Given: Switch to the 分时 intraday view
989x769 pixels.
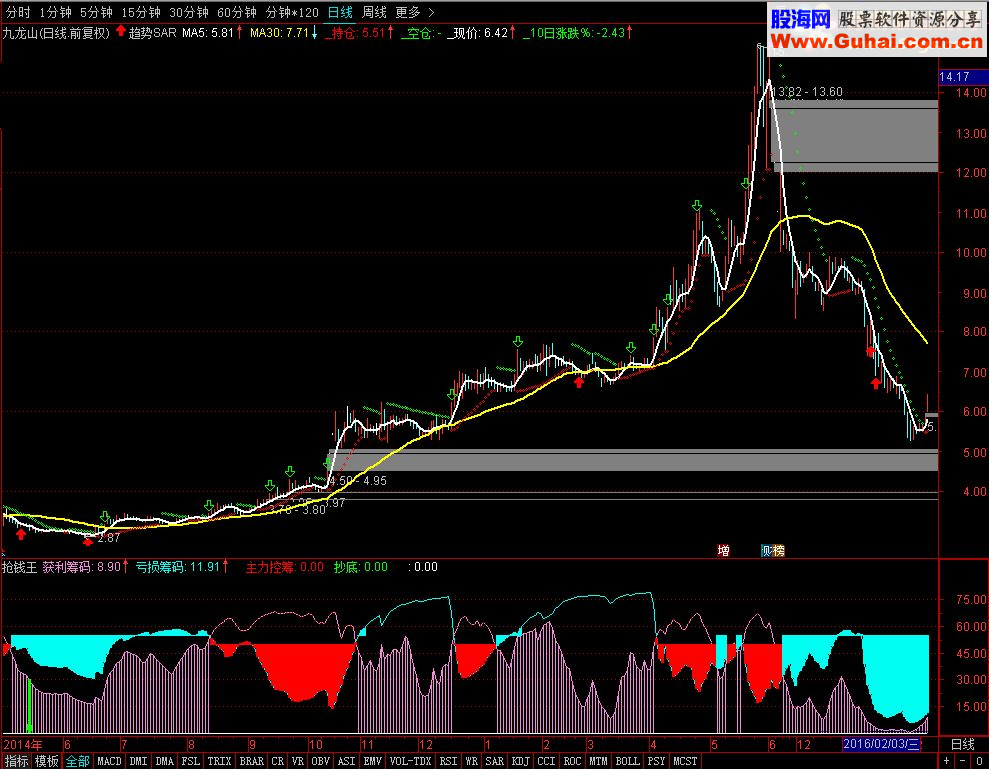Looking at the screenshot, I should click(18, 12).
